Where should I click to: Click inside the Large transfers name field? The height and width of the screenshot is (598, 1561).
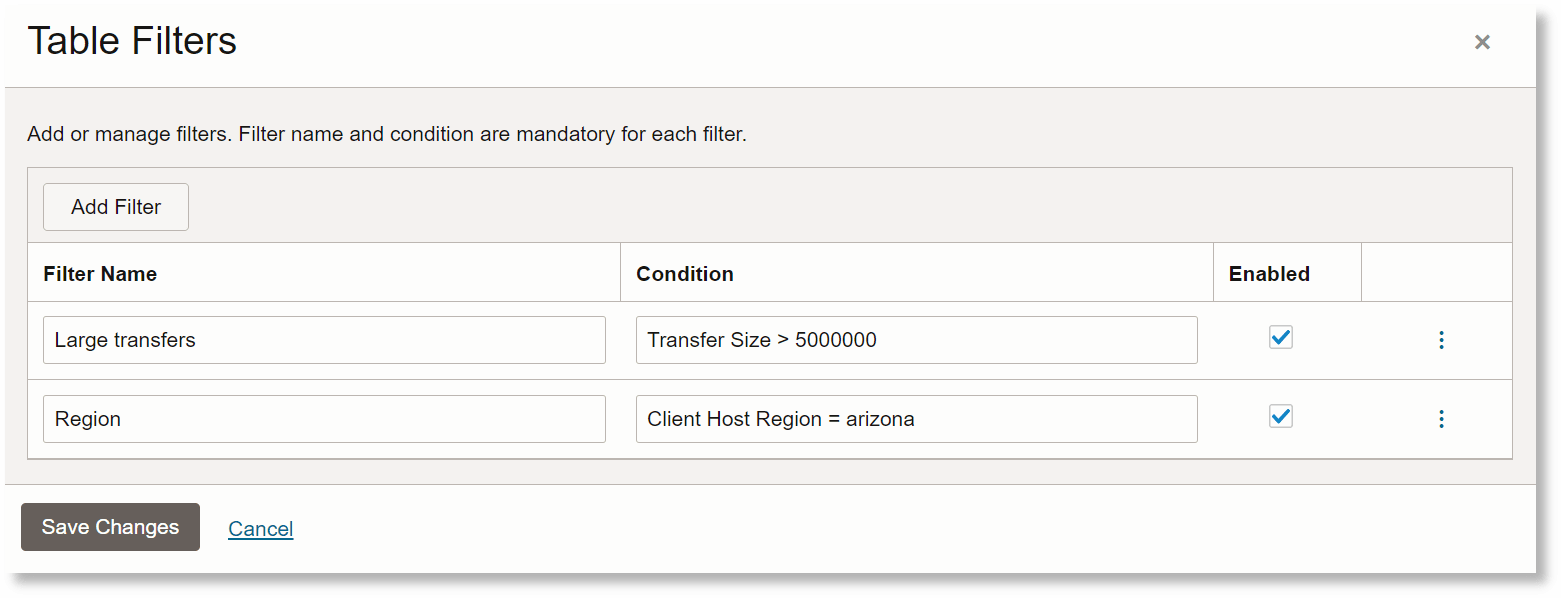click(324, 340)
